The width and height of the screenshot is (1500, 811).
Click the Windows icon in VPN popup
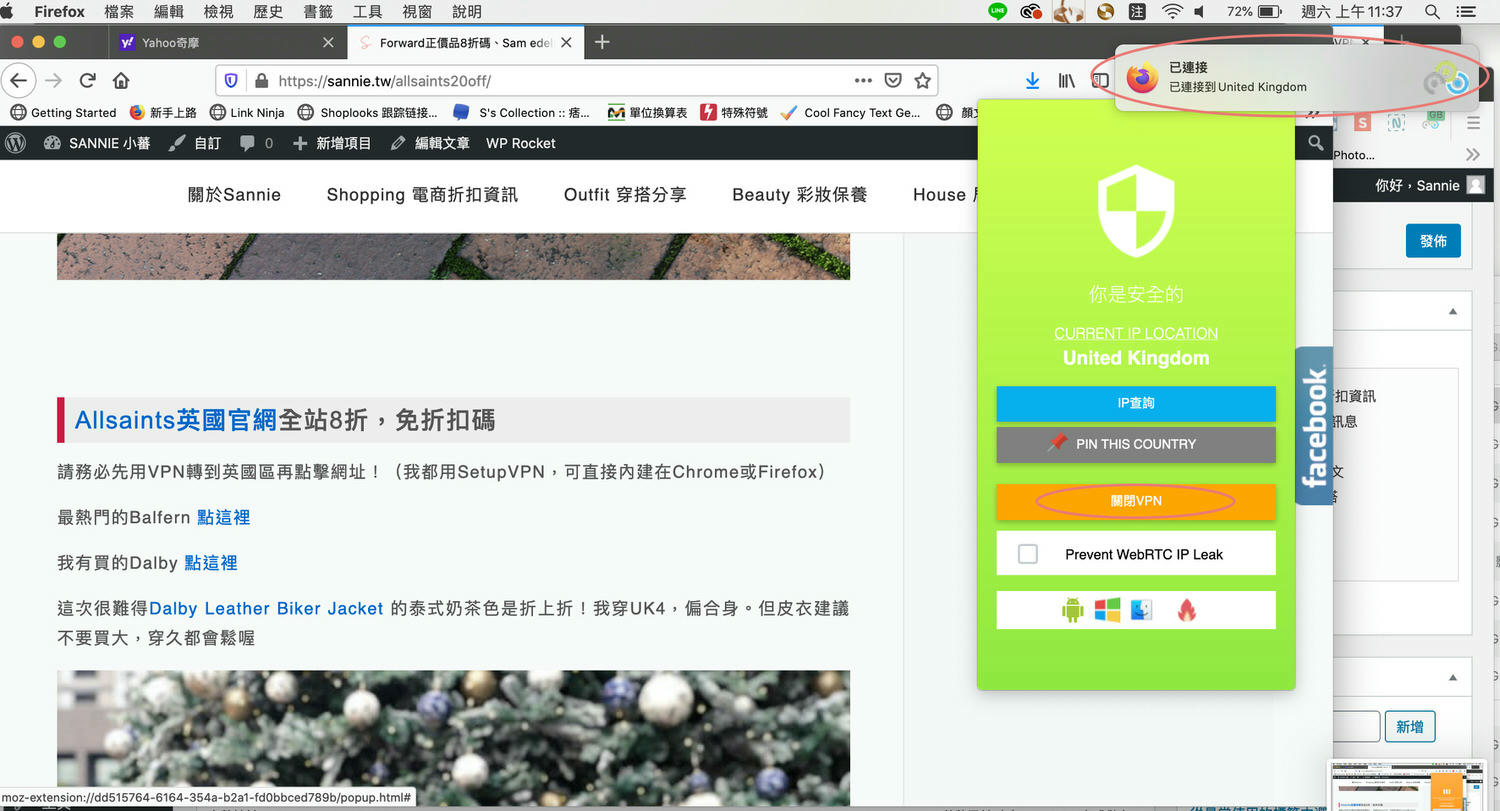(1107, 610)
